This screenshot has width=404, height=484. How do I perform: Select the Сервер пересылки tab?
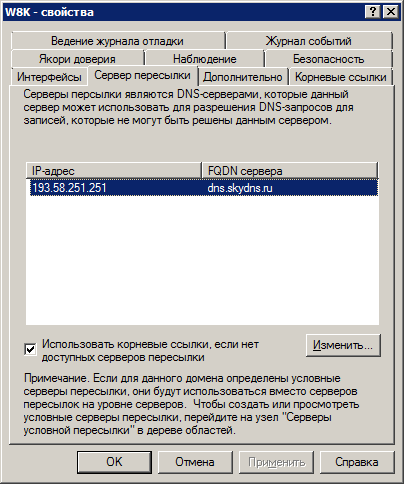tap(143, 75)
